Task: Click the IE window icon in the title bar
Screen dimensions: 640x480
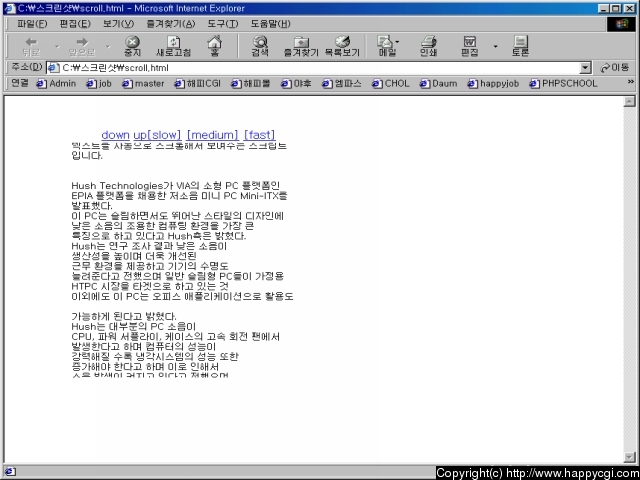Action: pos(10,8)
